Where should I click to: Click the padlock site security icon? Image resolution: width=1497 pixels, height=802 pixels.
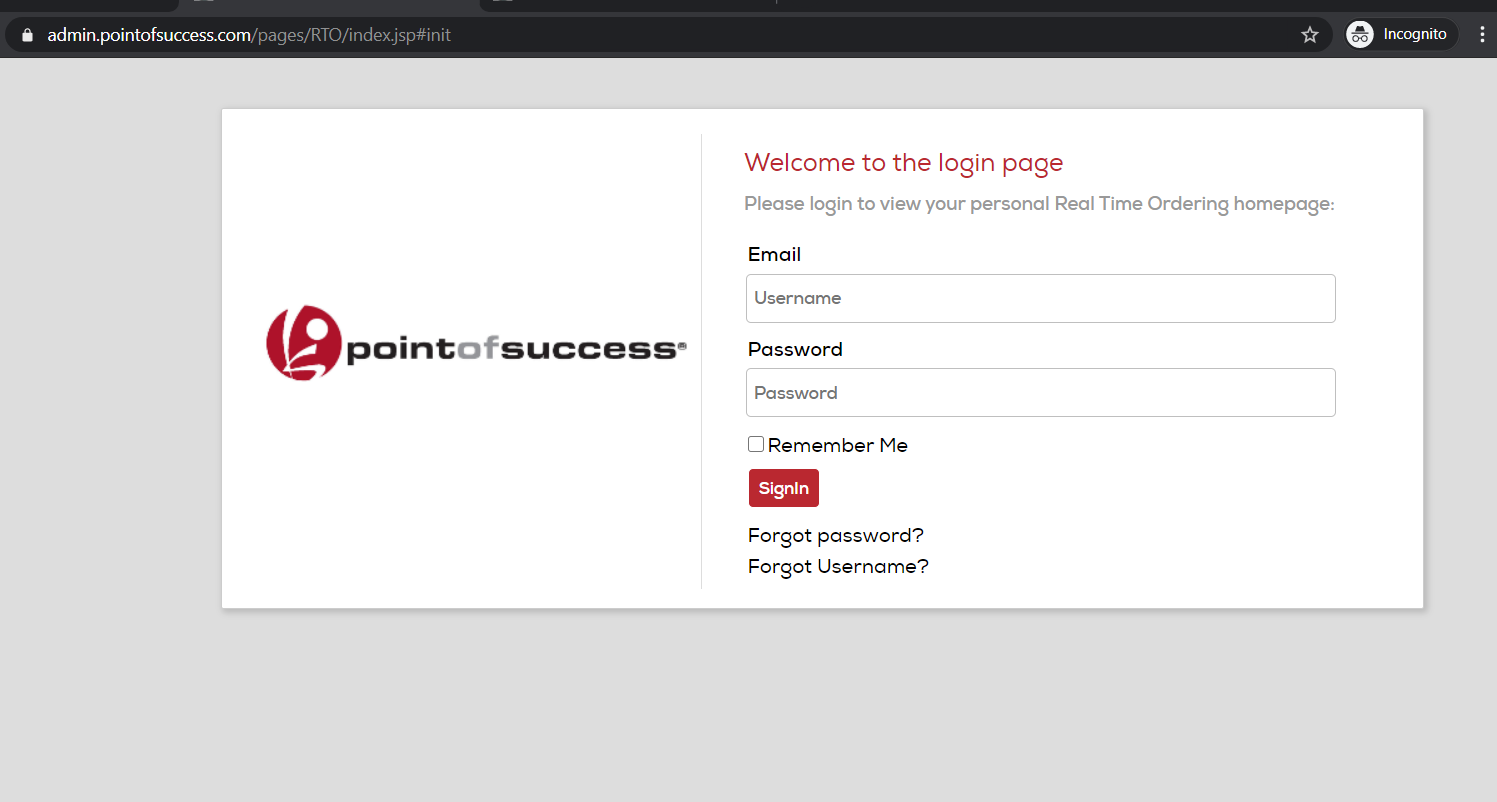pyautogui.click(x=27, y=35)
